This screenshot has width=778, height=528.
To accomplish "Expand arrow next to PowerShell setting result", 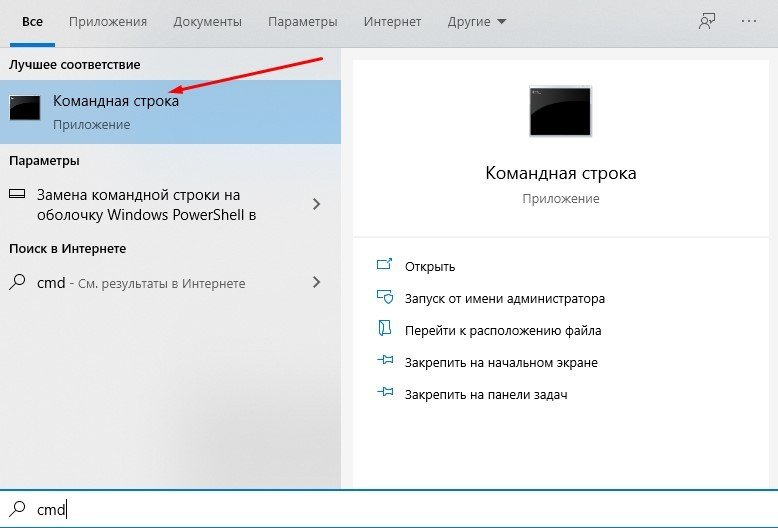I will (317, 204).
